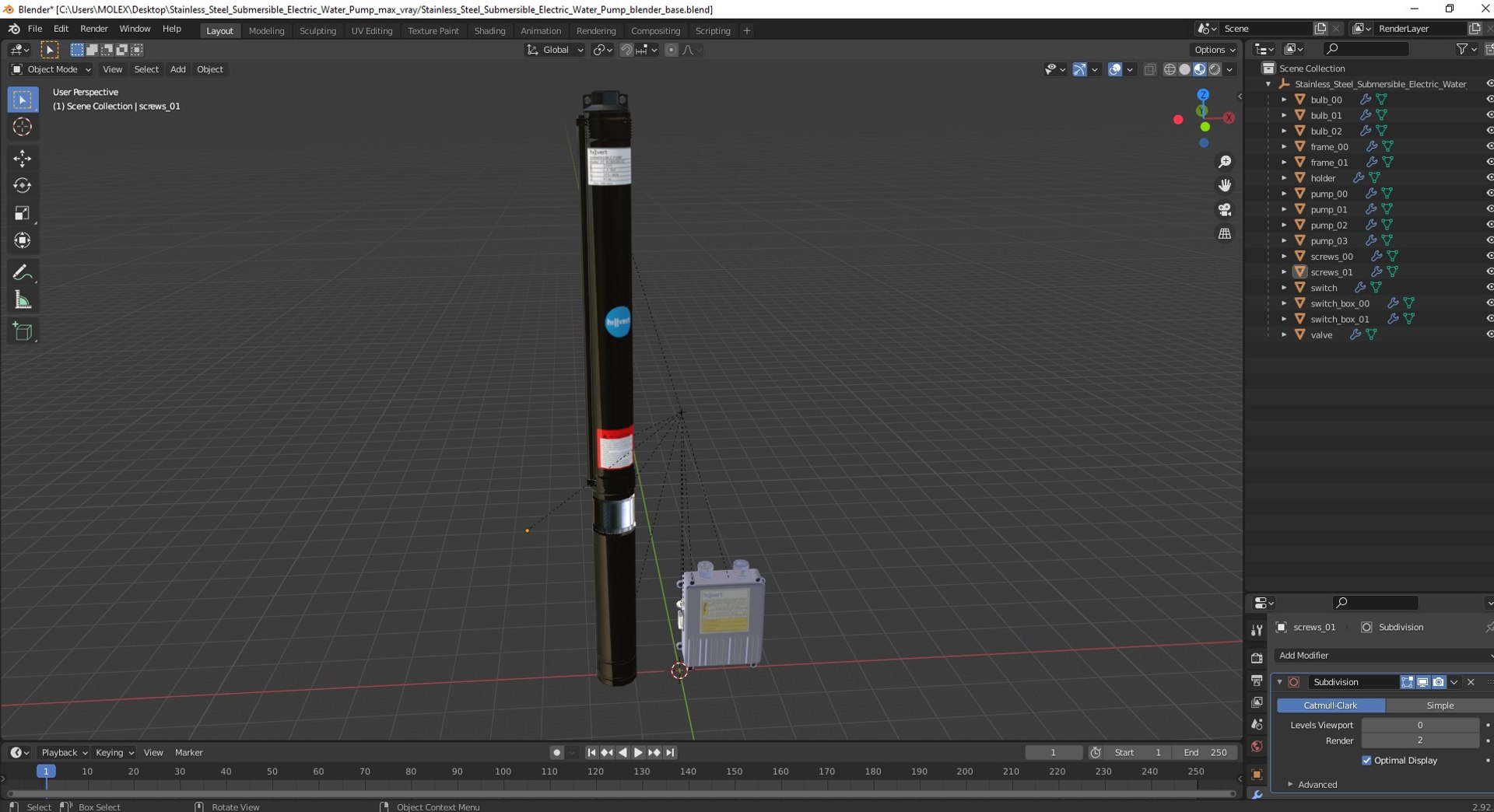The image size is (1494, 812).
Task: Toggle Subdivision modifier render visibility camera icon
Action: (x=1438, y=682)
